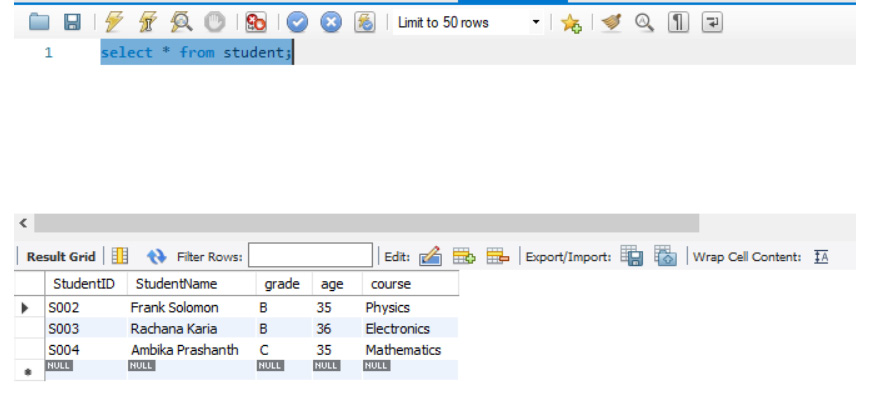The height and width of the screenshot is (418, 870).
Task: Open a SQL script file
Action: click(x=39, y=22)
